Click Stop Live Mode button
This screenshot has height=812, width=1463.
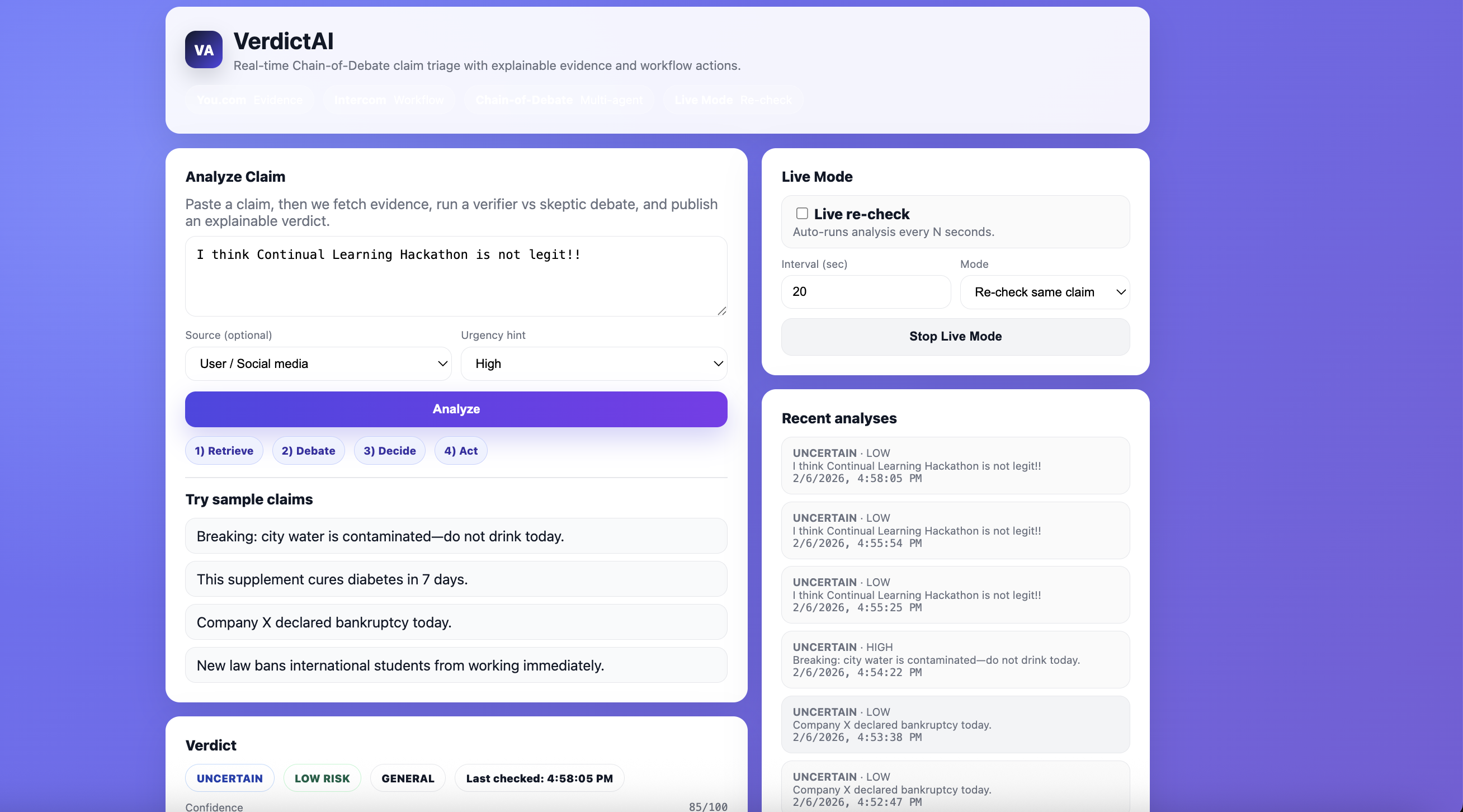point(955,337)
